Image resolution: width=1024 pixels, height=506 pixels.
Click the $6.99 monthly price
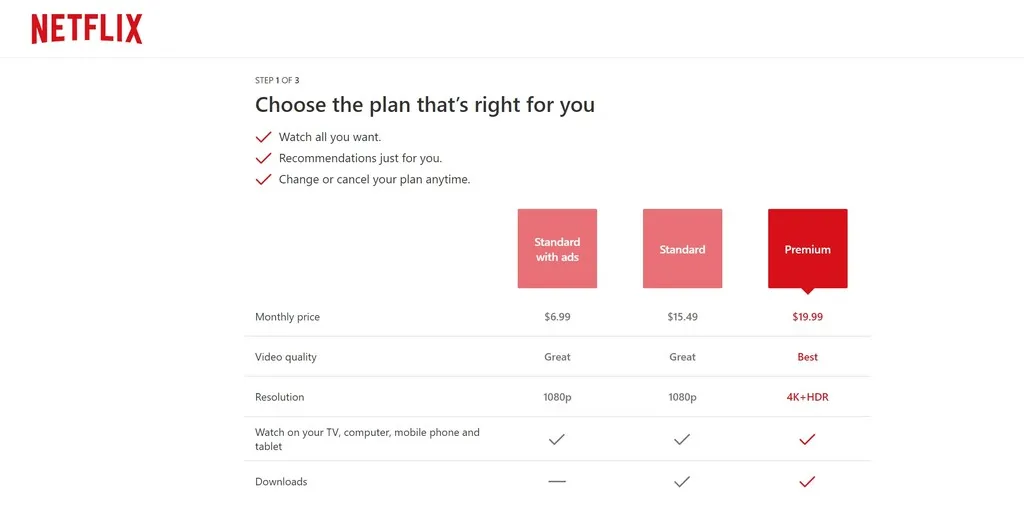557,317
